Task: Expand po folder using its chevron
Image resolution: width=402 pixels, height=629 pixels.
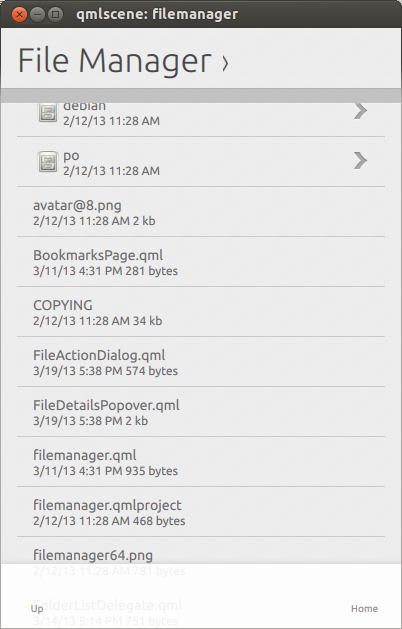Action: point(360,161)
